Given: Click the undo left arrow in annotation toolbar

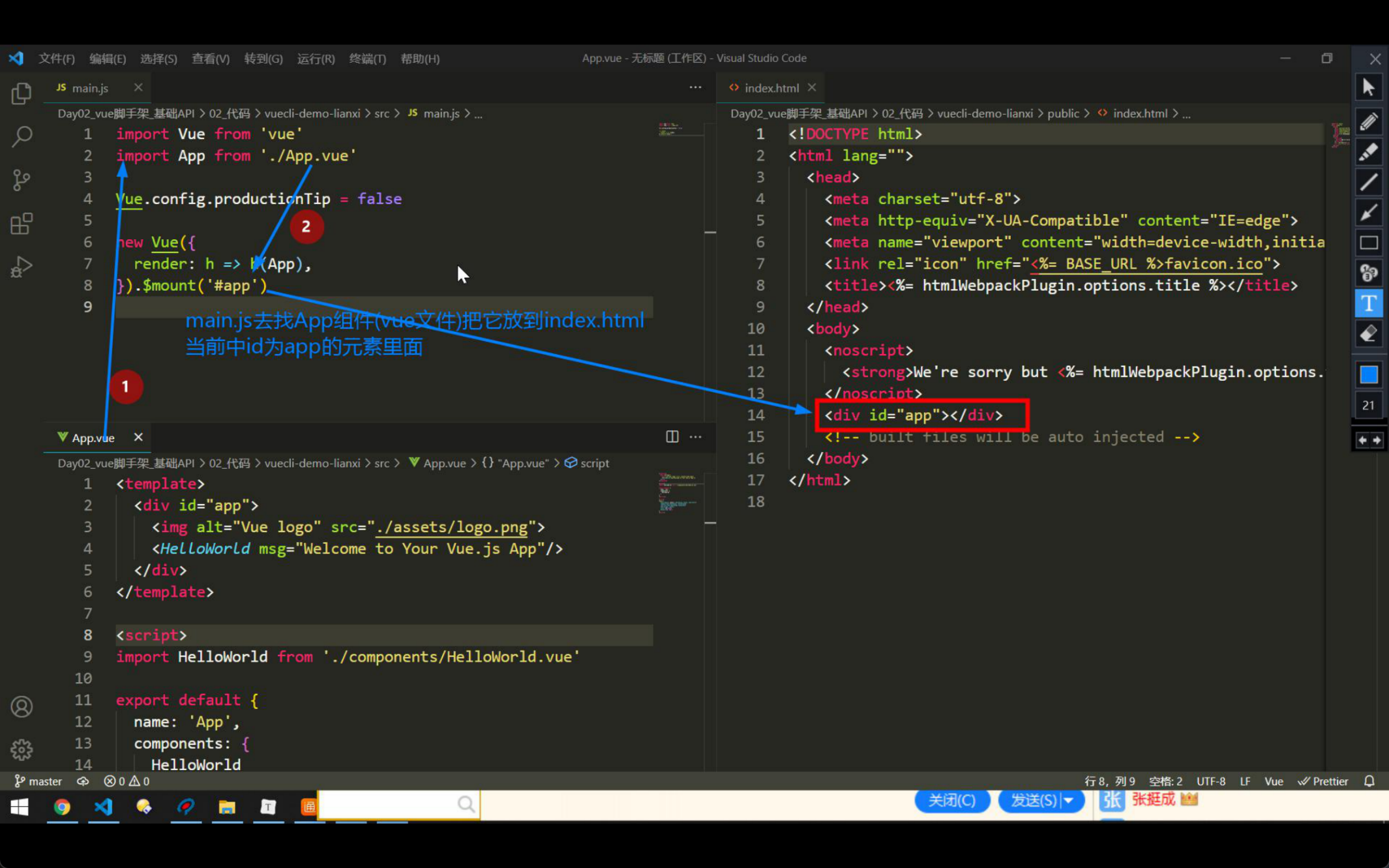Looking at the screenshot, I should point(1362,440).
